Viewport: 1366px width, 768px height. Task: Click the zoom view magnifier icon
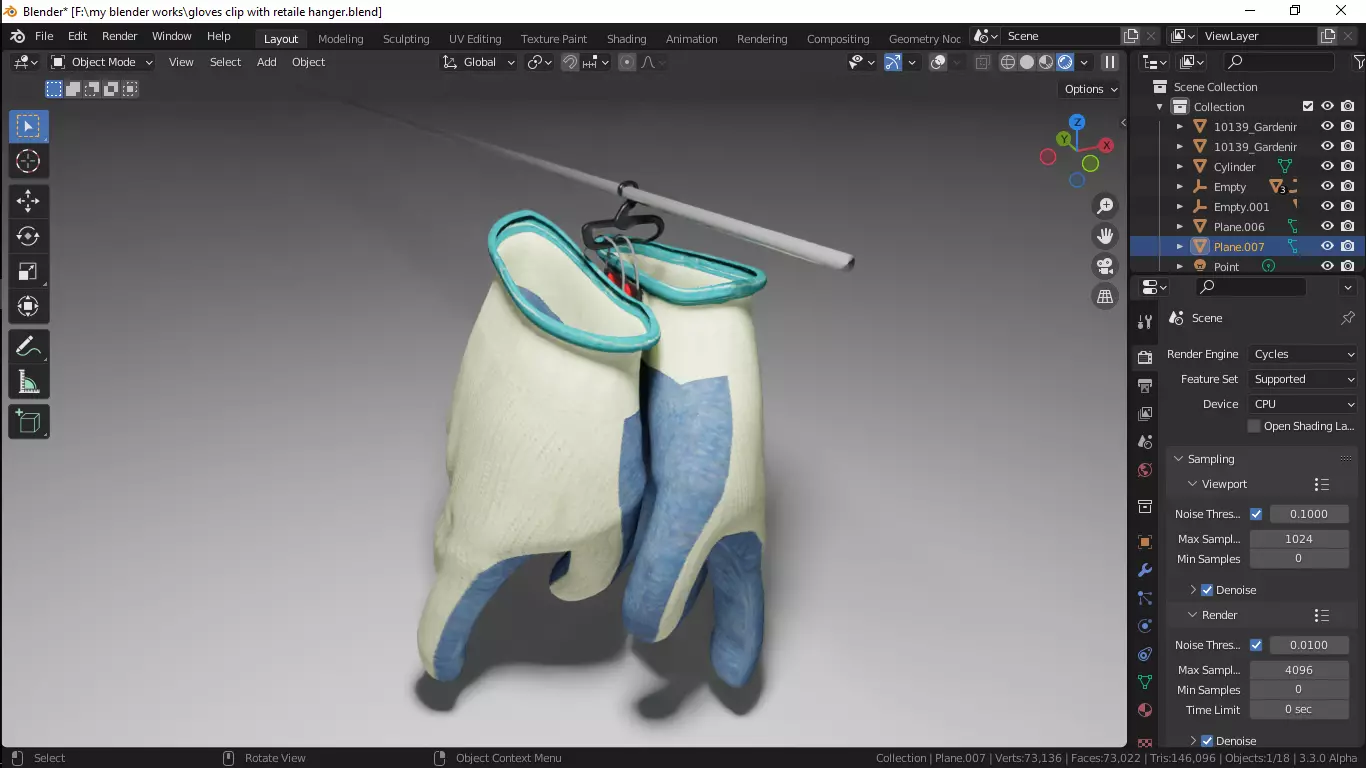pos(1105,206)
